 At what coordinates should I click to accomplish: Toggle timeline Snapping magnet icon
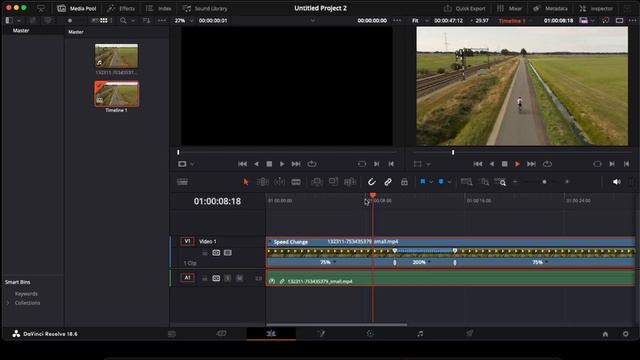point(371,182)
